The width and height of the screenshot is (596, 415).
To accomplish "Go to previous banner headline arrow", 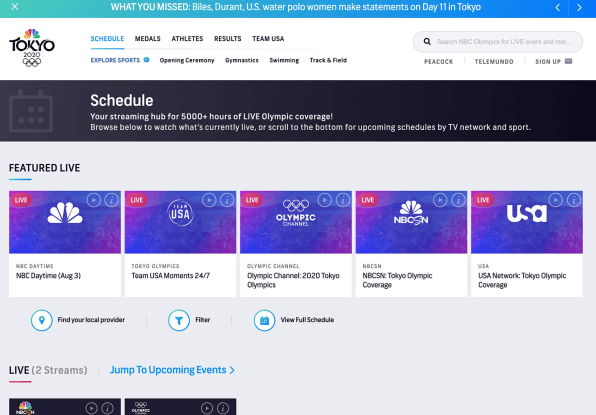I will (558, 7).
